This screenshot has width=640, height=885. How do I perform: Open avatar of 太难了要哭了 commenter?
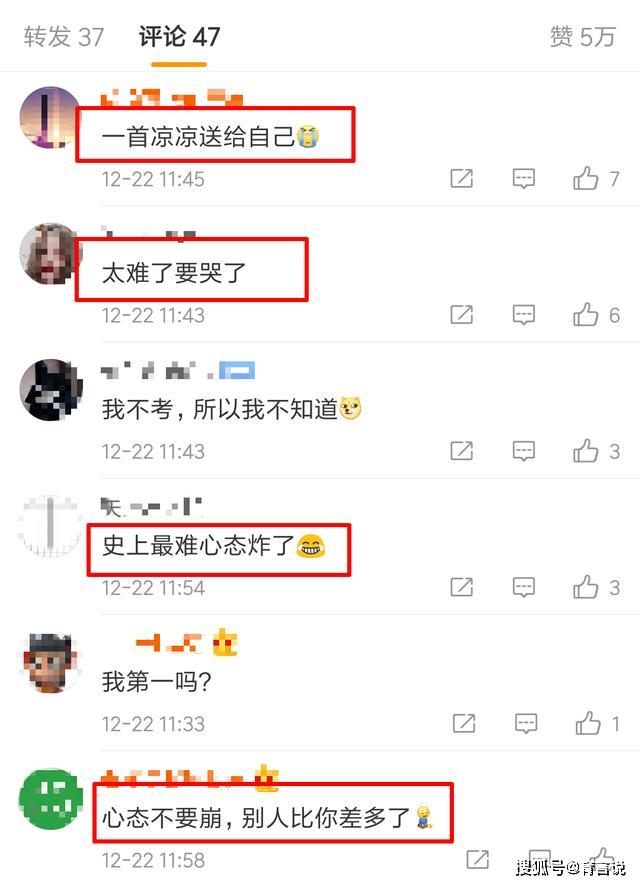(x=50, y=254)
